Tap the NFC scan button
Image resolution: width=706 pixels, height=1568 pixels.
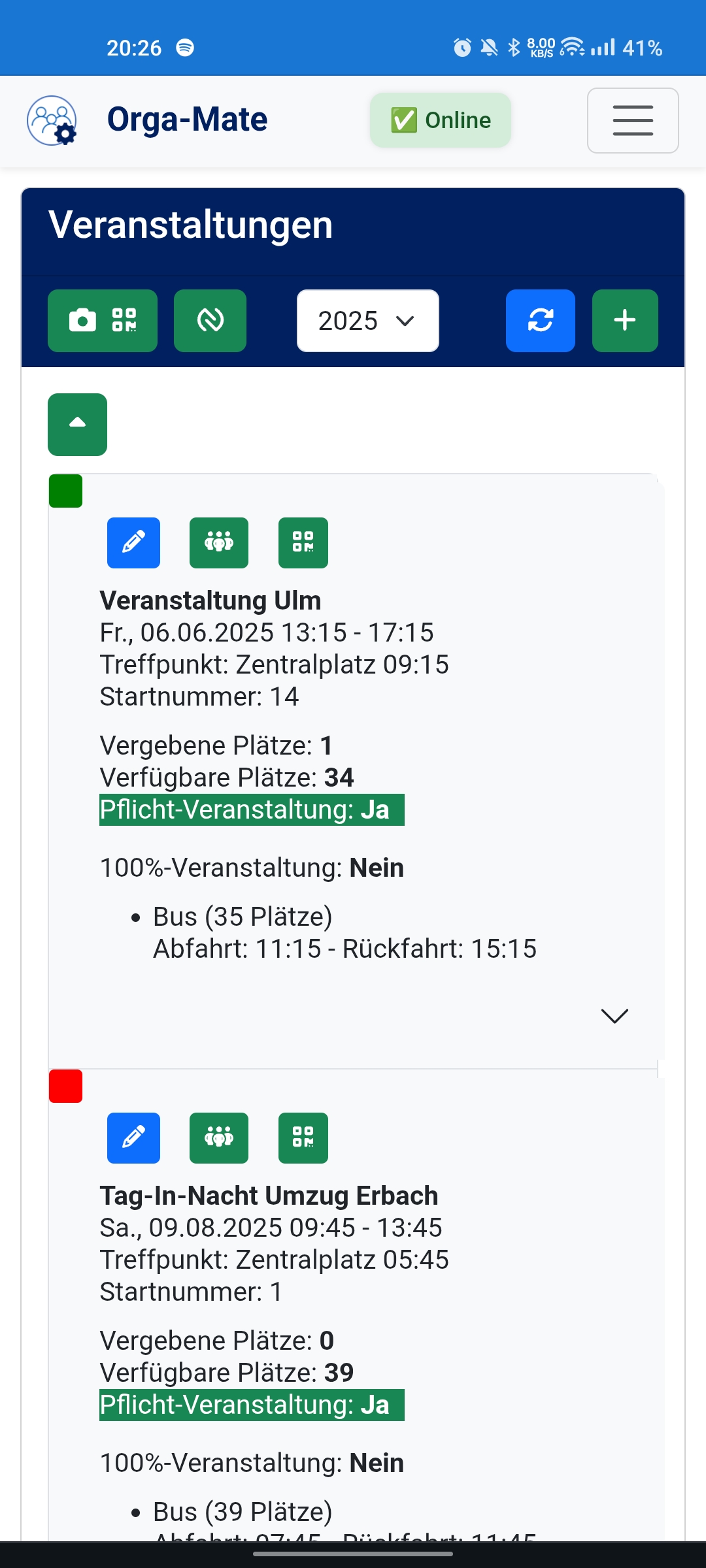click(210, 321)
